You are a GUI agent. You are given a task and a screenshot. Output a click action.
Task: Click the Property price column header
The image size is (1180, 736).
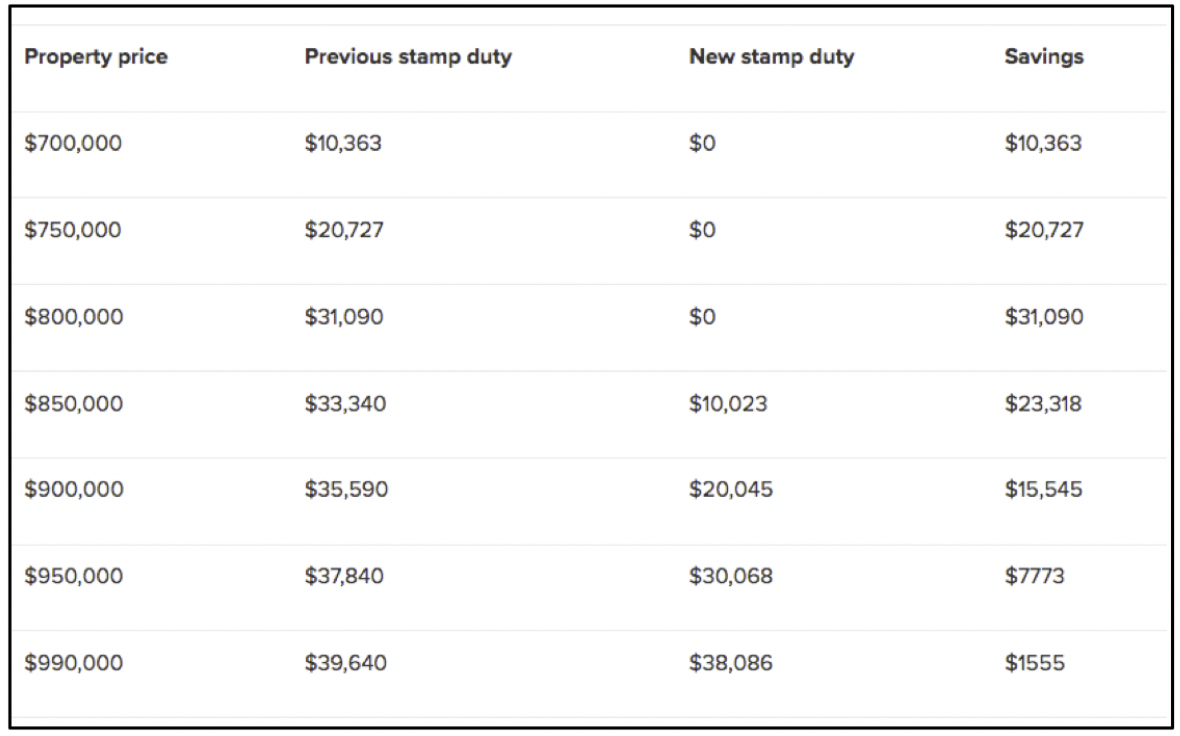click(x=96, y=57)
